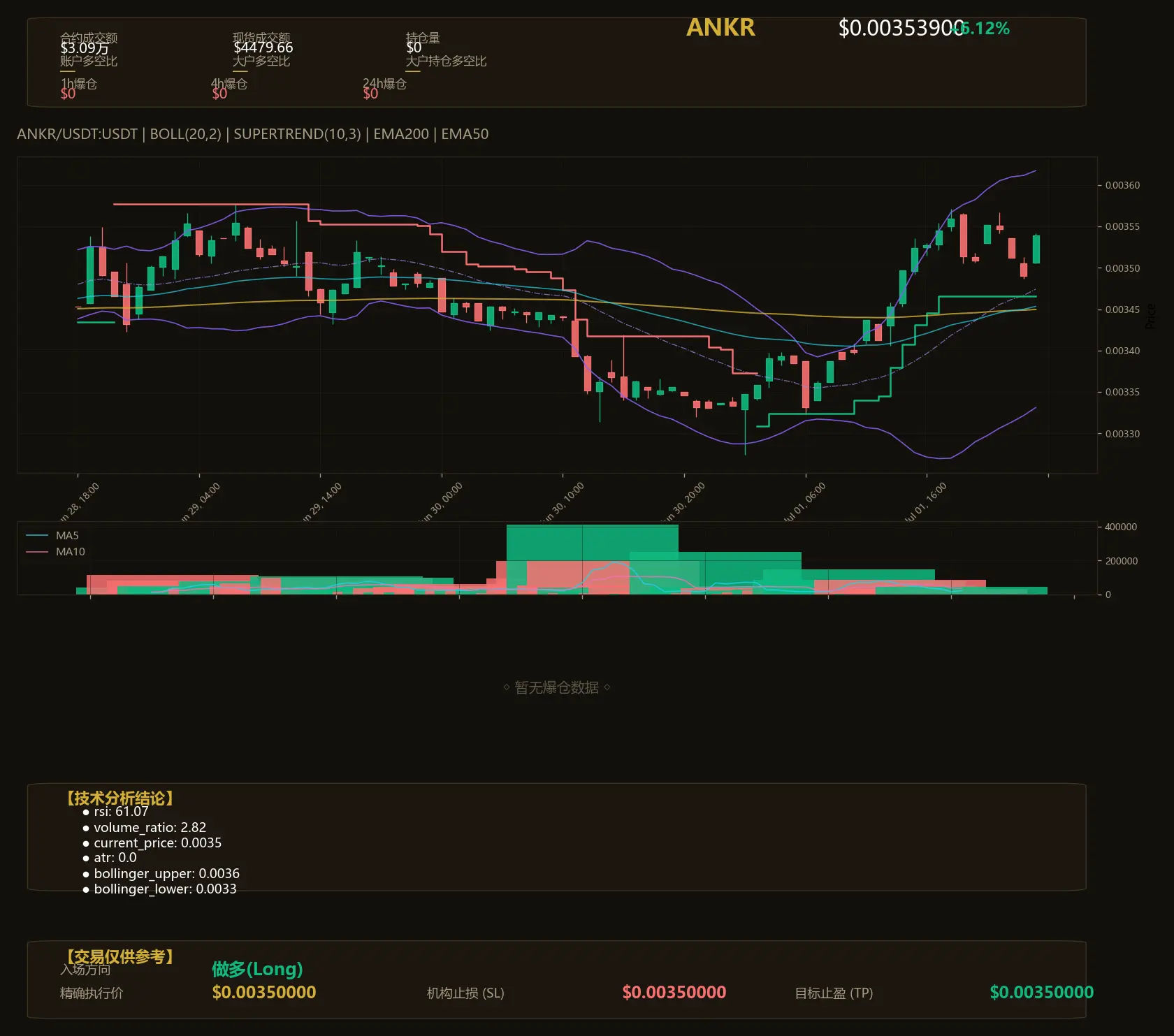Select the rsi: 61.07 line
This screenshot has height=1036, width=1174.
116,812
